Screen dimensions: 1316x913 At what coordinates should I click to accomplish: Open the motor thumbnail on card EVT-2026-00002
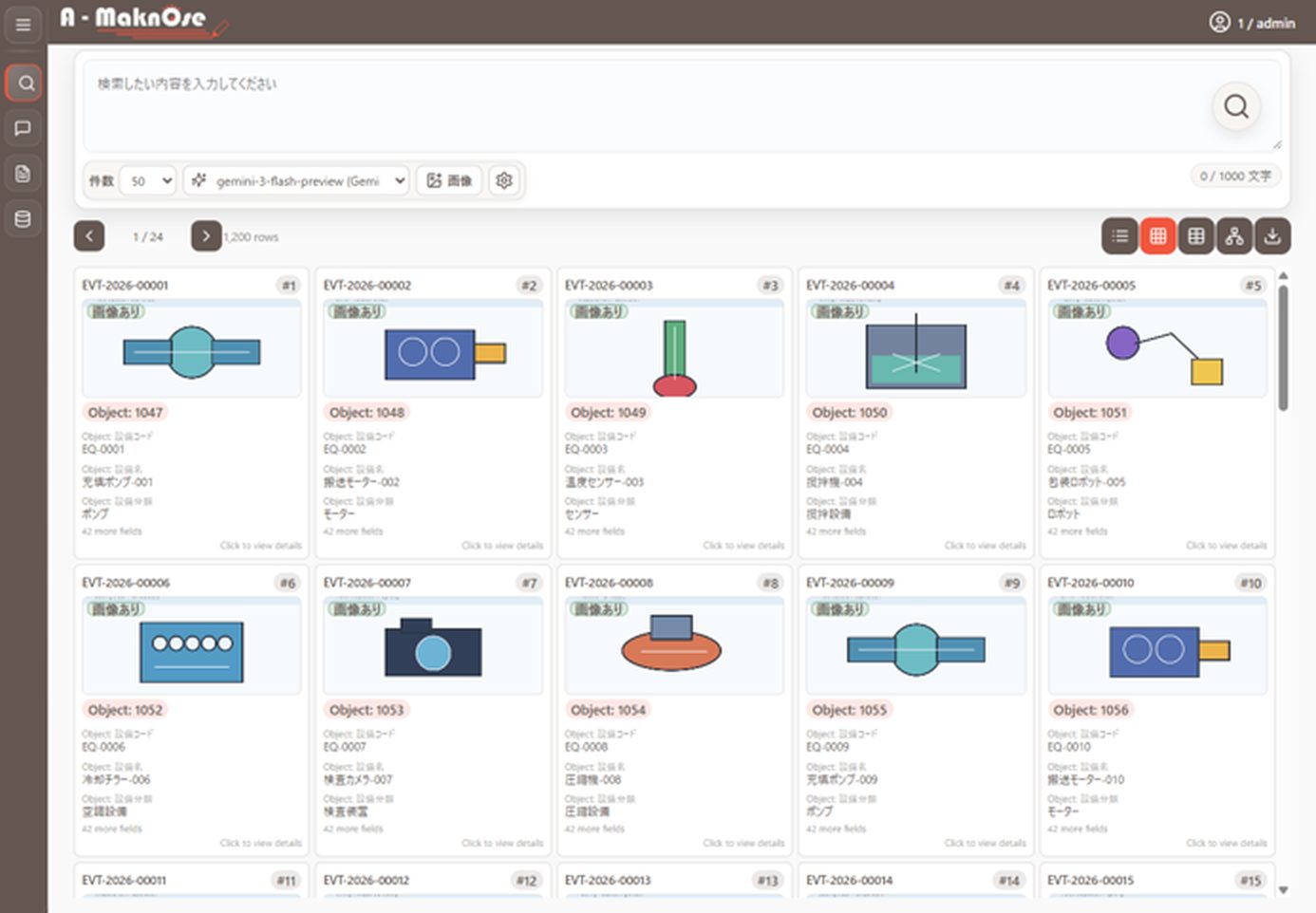click(x=433, y=348)
